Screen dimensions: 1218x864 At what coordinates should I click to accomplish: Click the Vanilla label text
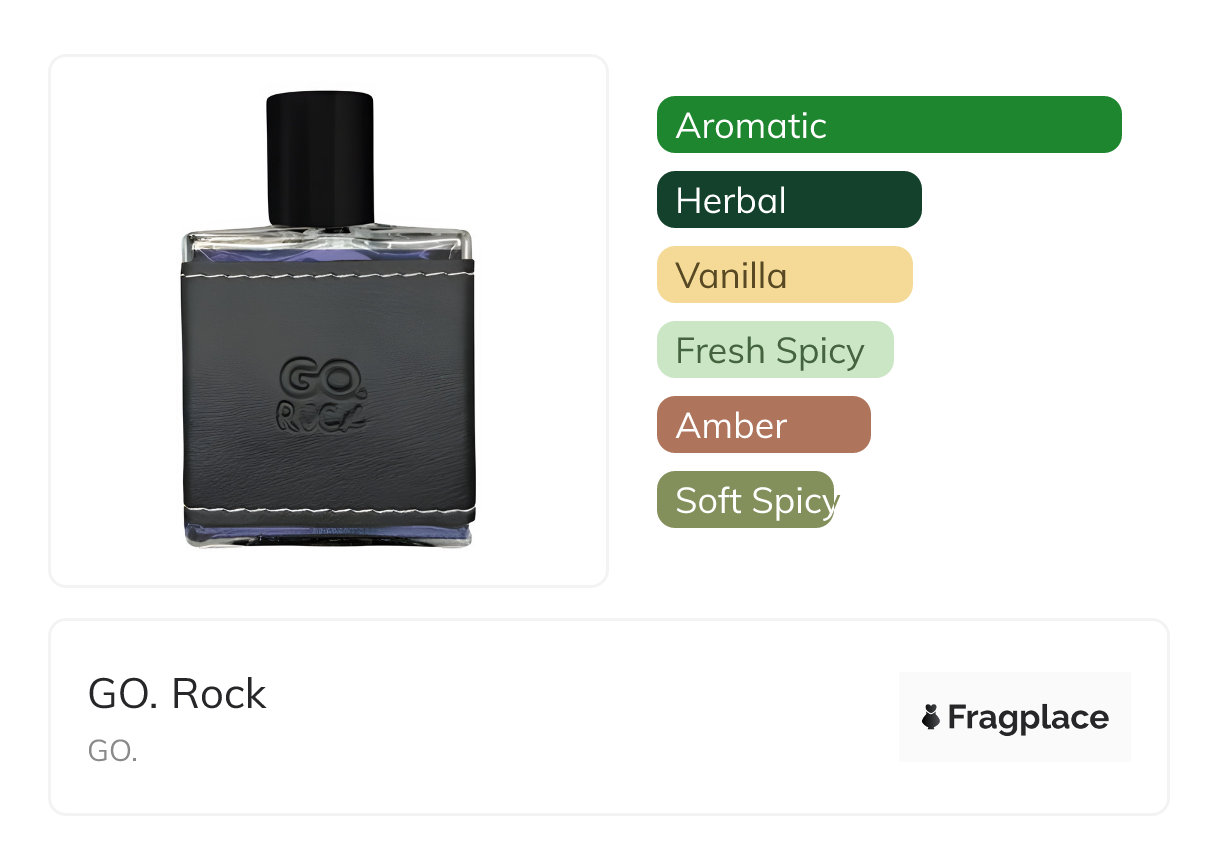coord(731,276)
